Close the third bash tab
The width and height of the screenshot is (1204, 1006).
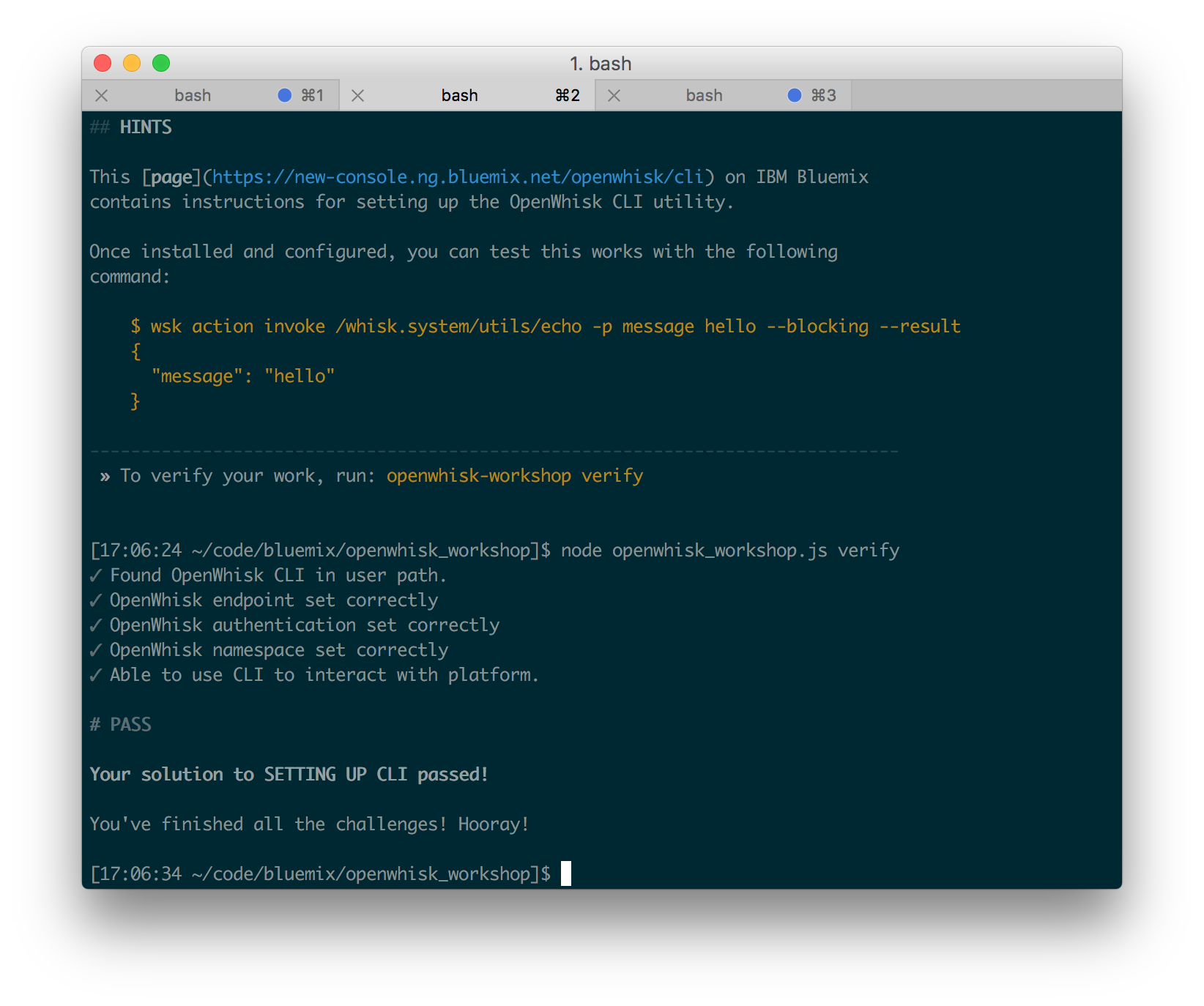(614, 95)
